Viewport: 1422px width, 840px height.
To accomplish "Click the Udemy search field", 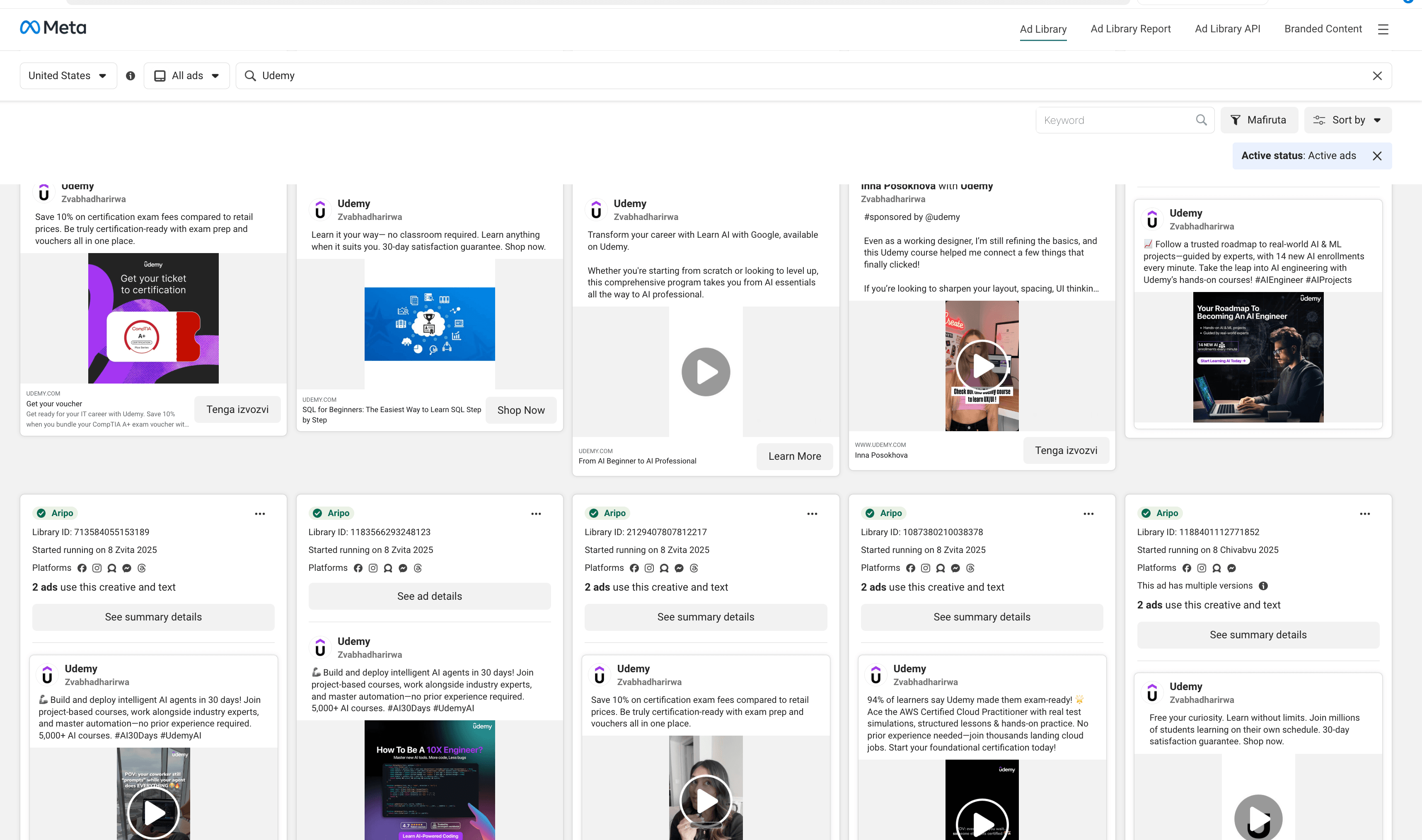I will tap(813, 76).
